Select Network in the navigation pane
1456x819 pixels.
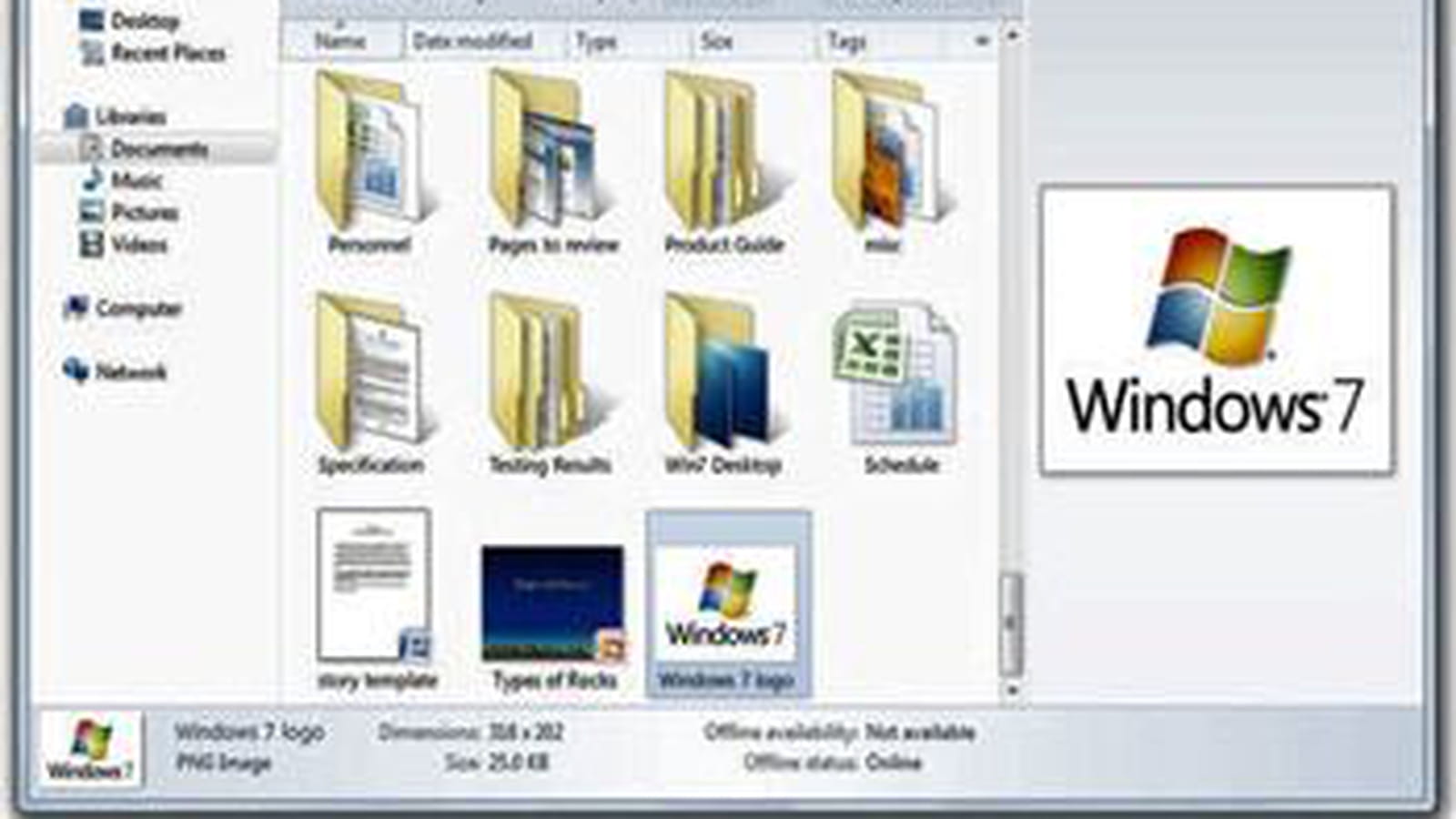click(115, 371)
